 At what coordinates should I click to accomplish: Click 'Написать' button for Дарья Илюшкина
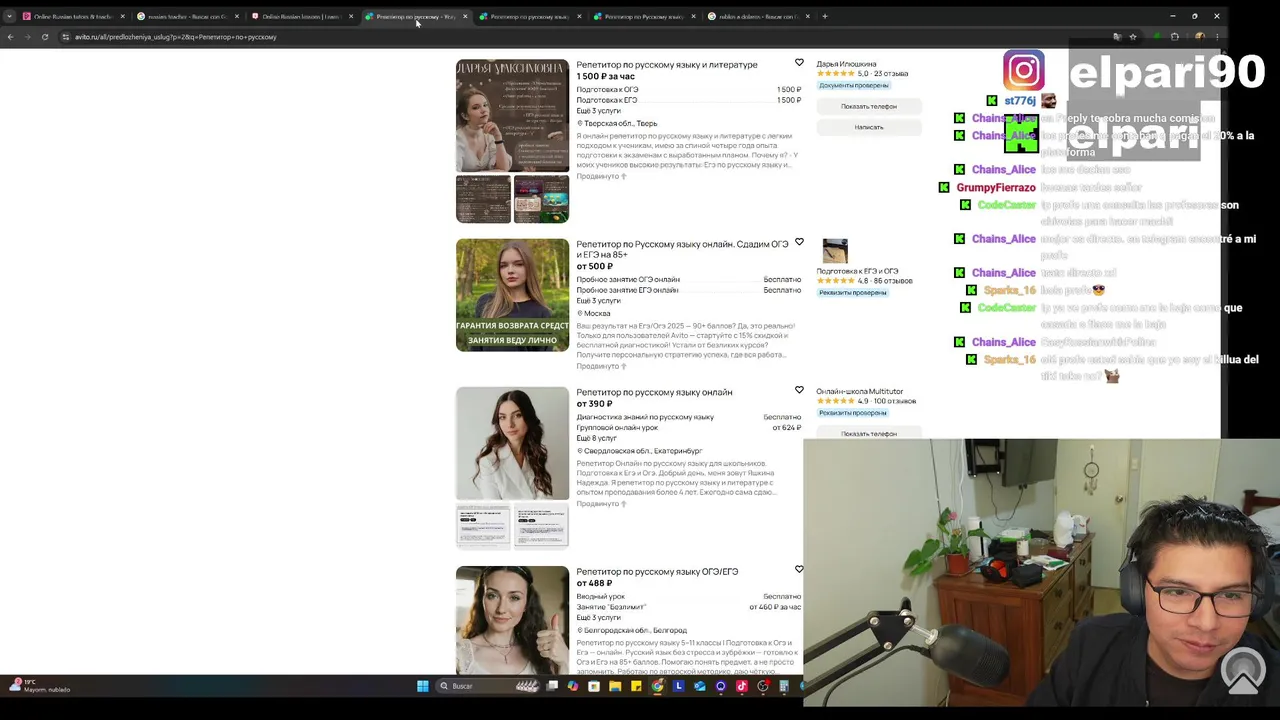[x=869, y=127]
